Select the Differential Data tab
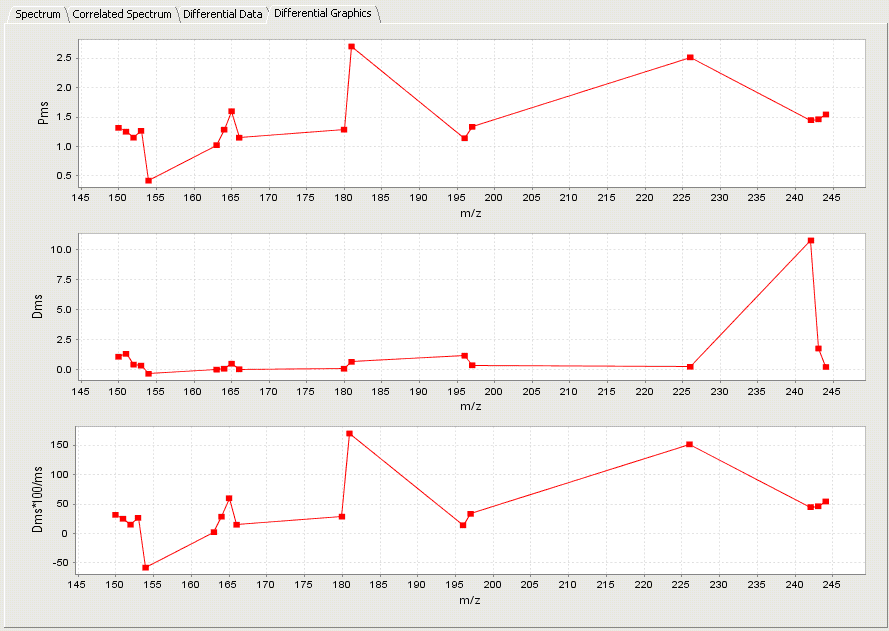The image size is (889, 631). (222, 14)
